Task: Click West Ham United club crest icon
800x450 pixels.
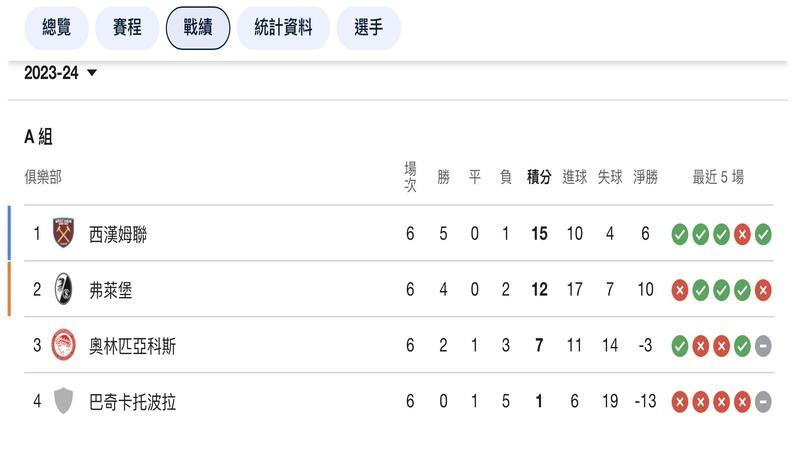Action: [63, 233]
